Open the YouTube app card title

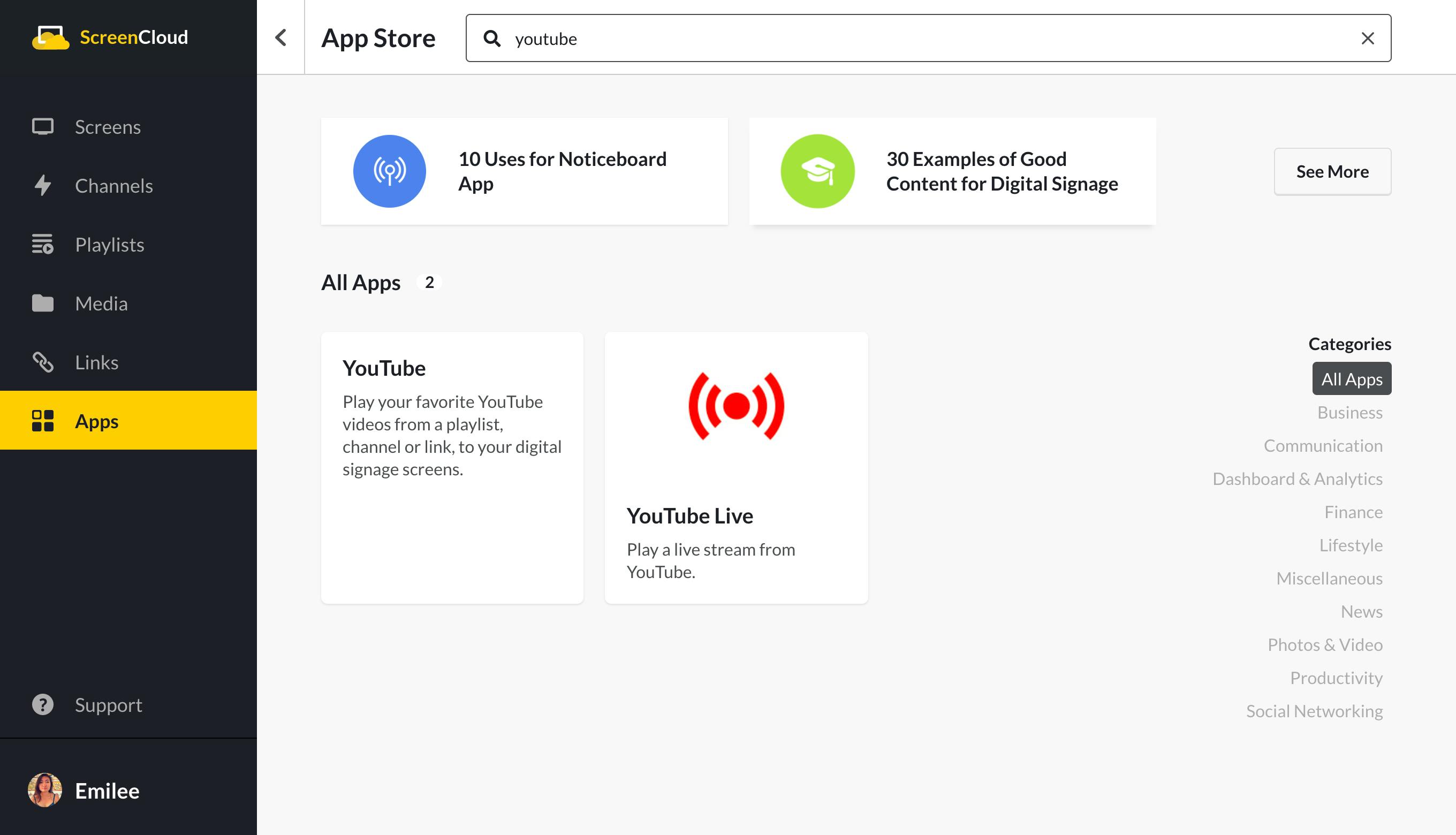384,368
